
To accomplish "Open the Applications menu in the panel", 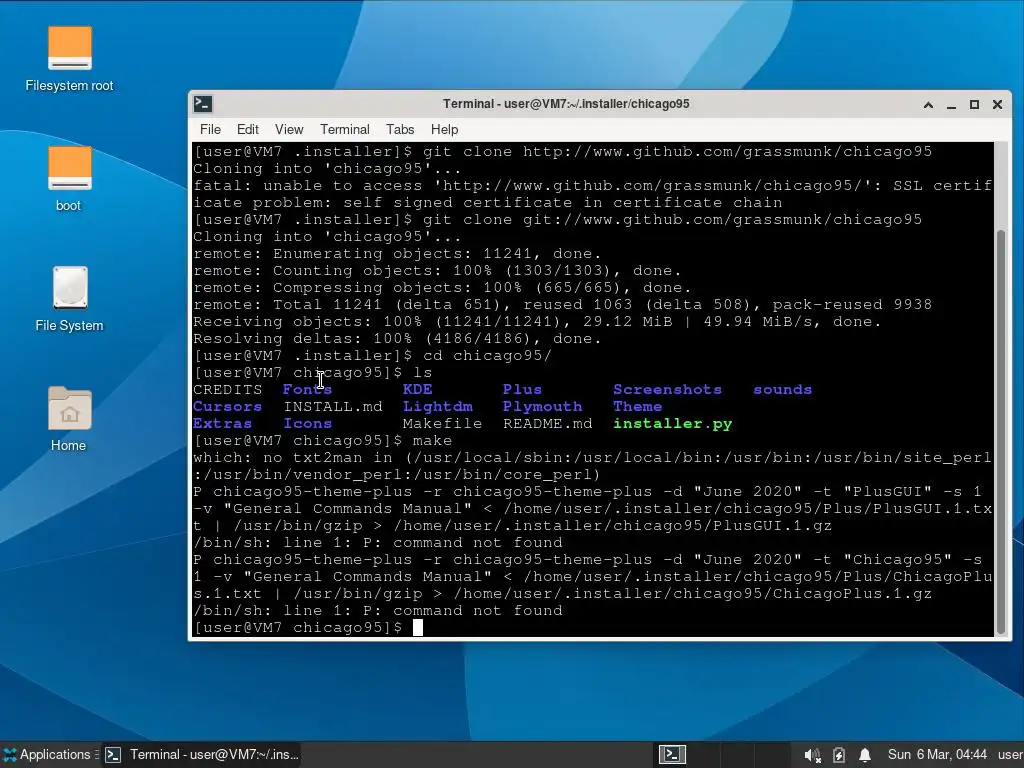I will pyautogui.click(x=49, y=754).
